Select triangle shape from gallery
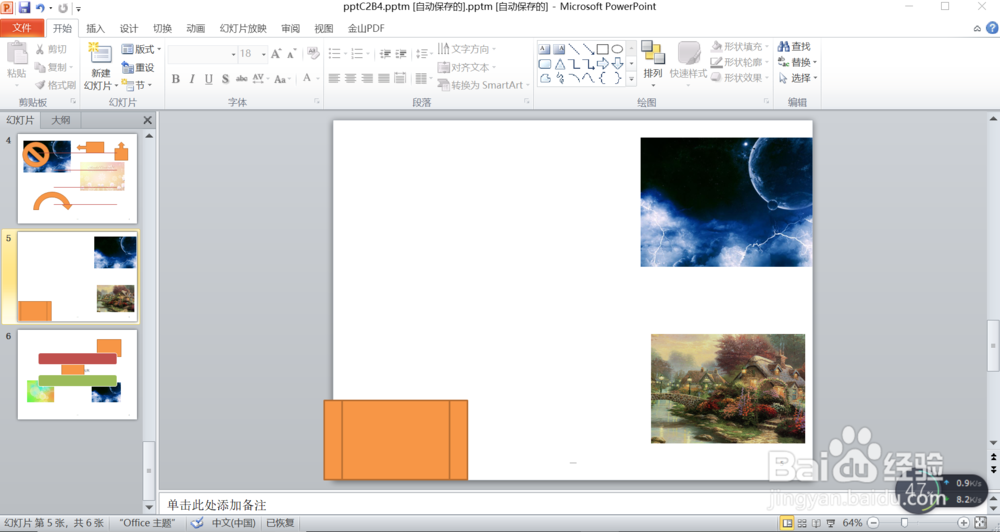Image resolution: width=1000 pixels, height=532 pixels. pyautogui.click(x=559, y=64)
